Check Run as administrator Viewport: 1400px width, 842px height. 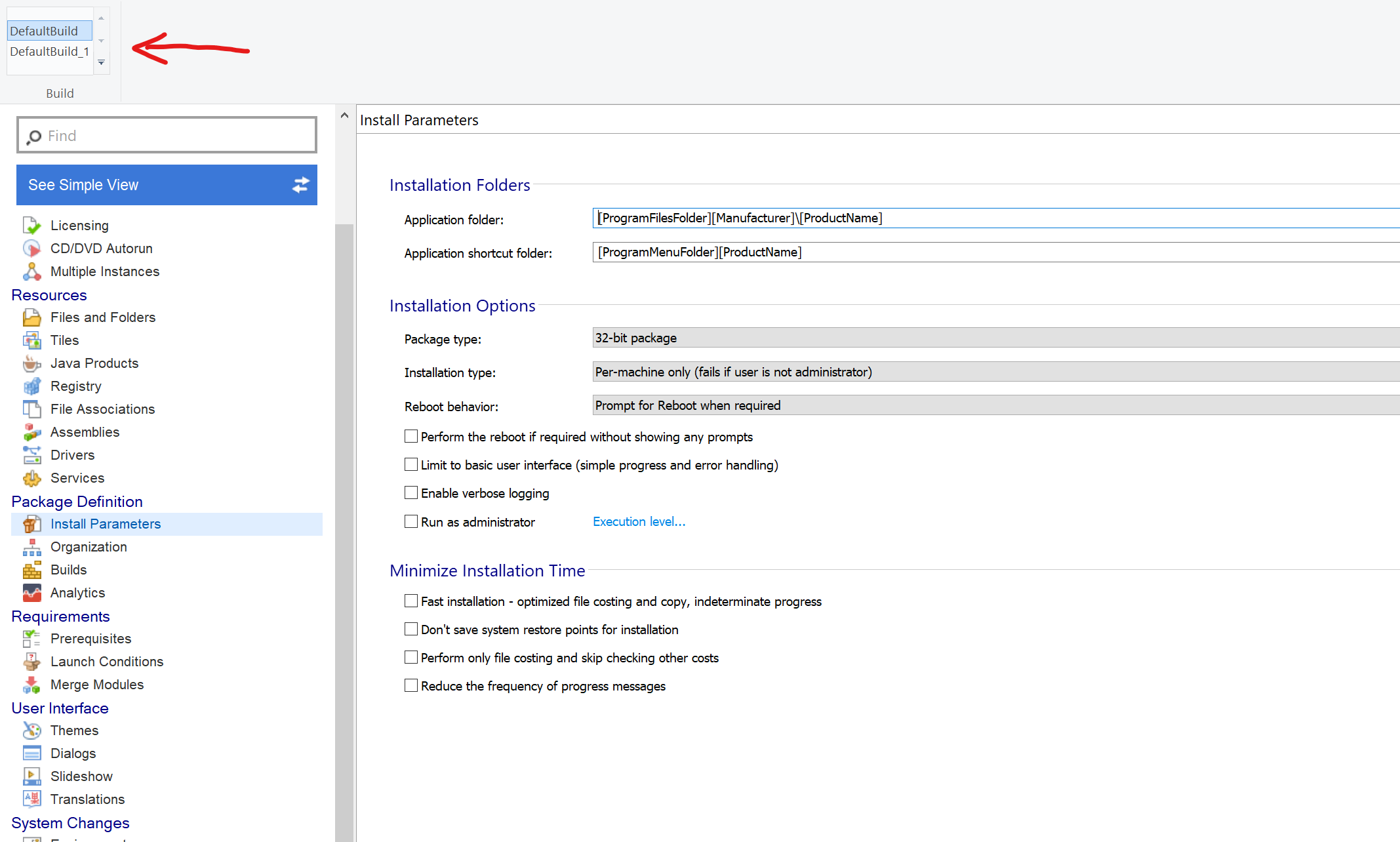(x=411, y=521)
